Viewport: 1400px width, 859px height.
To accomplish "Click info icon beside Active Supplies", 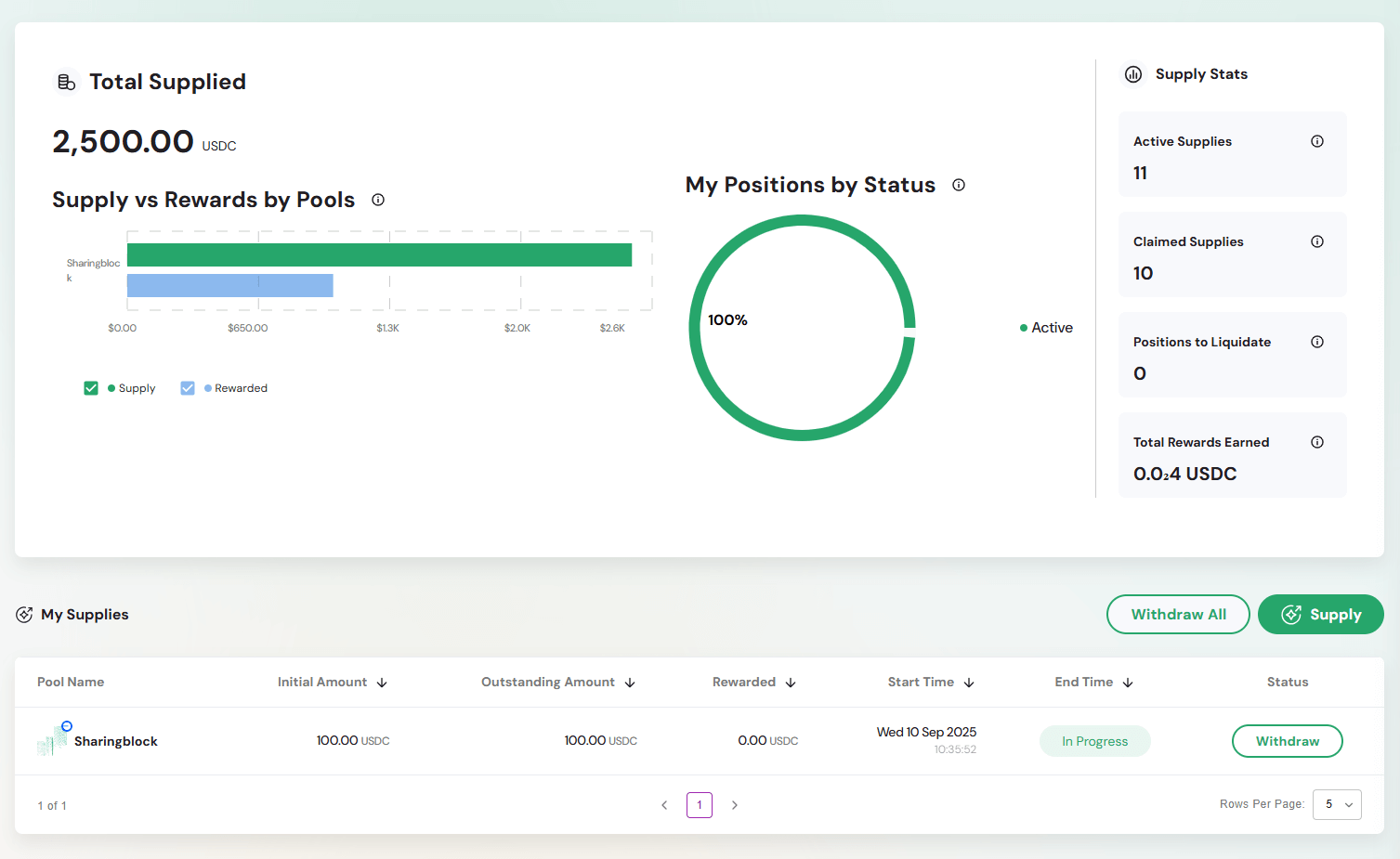I will [x=1316, y=141].
